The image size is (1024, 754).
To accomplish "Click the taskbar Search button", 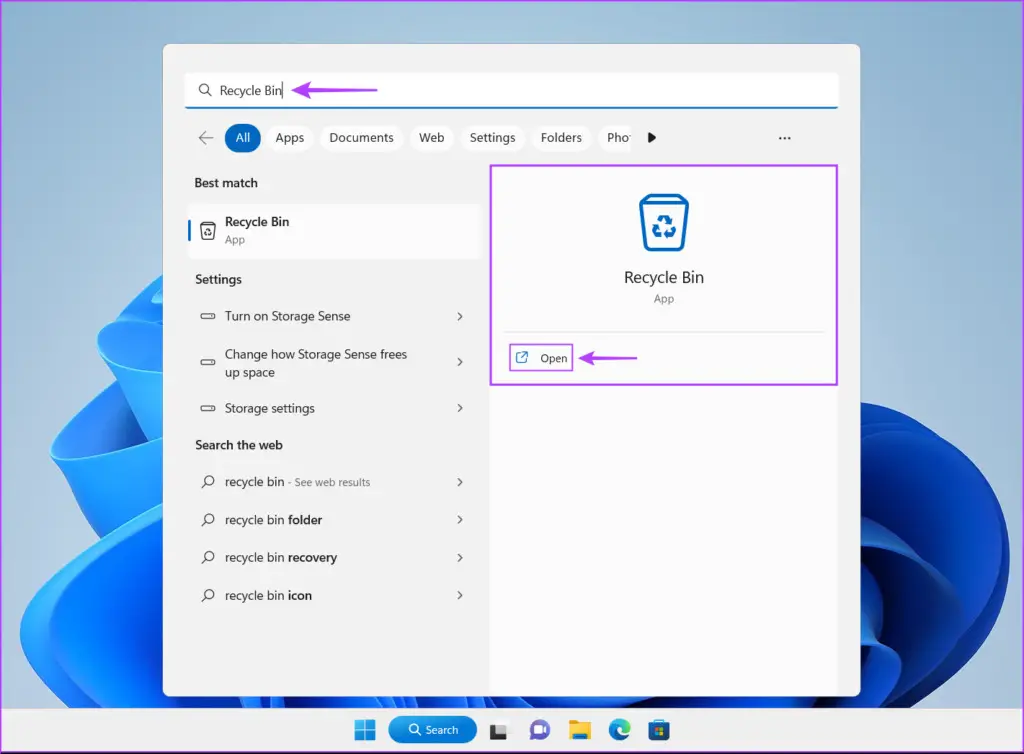I will coord(432,730).
